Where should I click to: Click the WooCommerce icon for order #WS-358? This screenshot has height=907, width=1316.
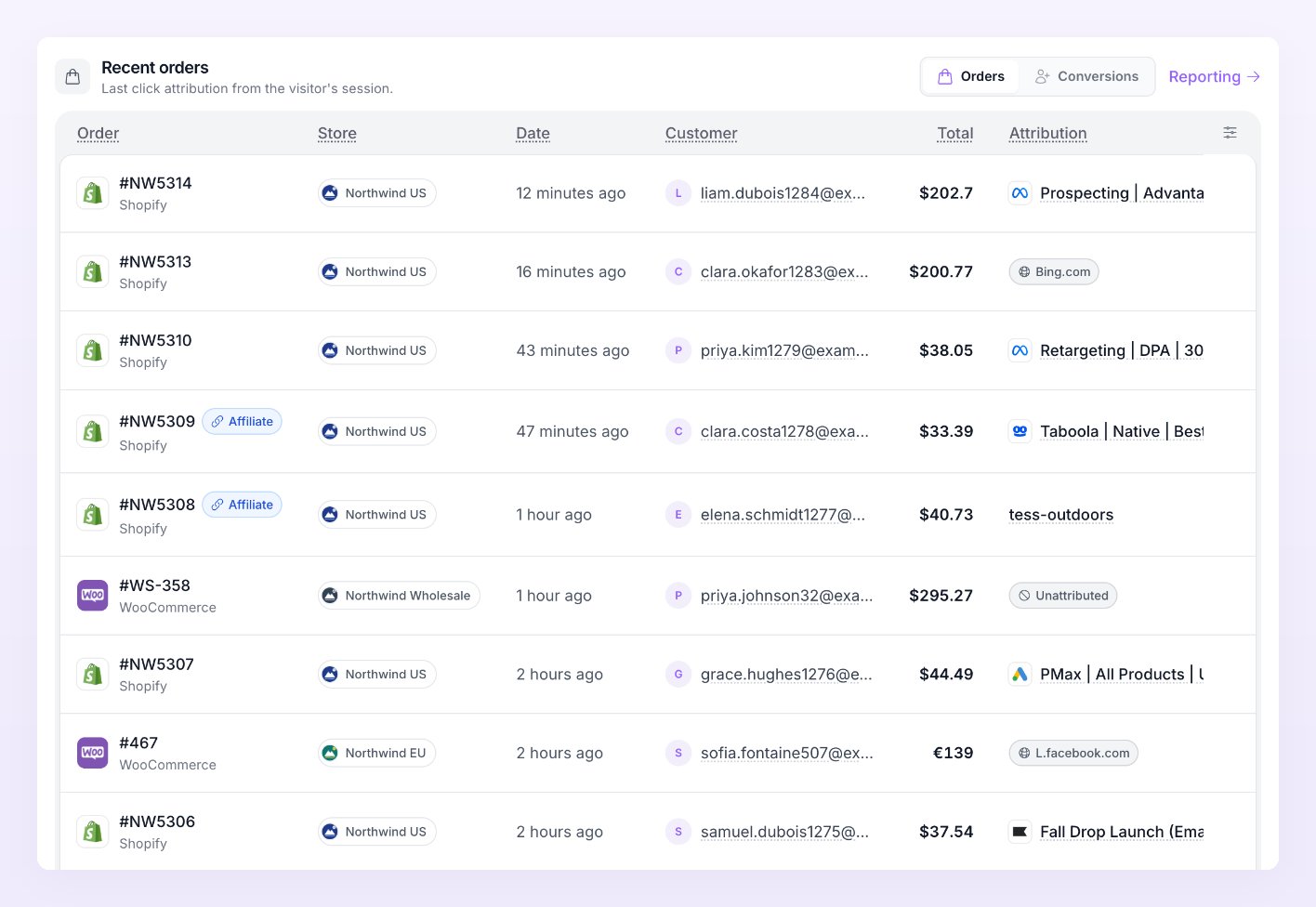92,596
